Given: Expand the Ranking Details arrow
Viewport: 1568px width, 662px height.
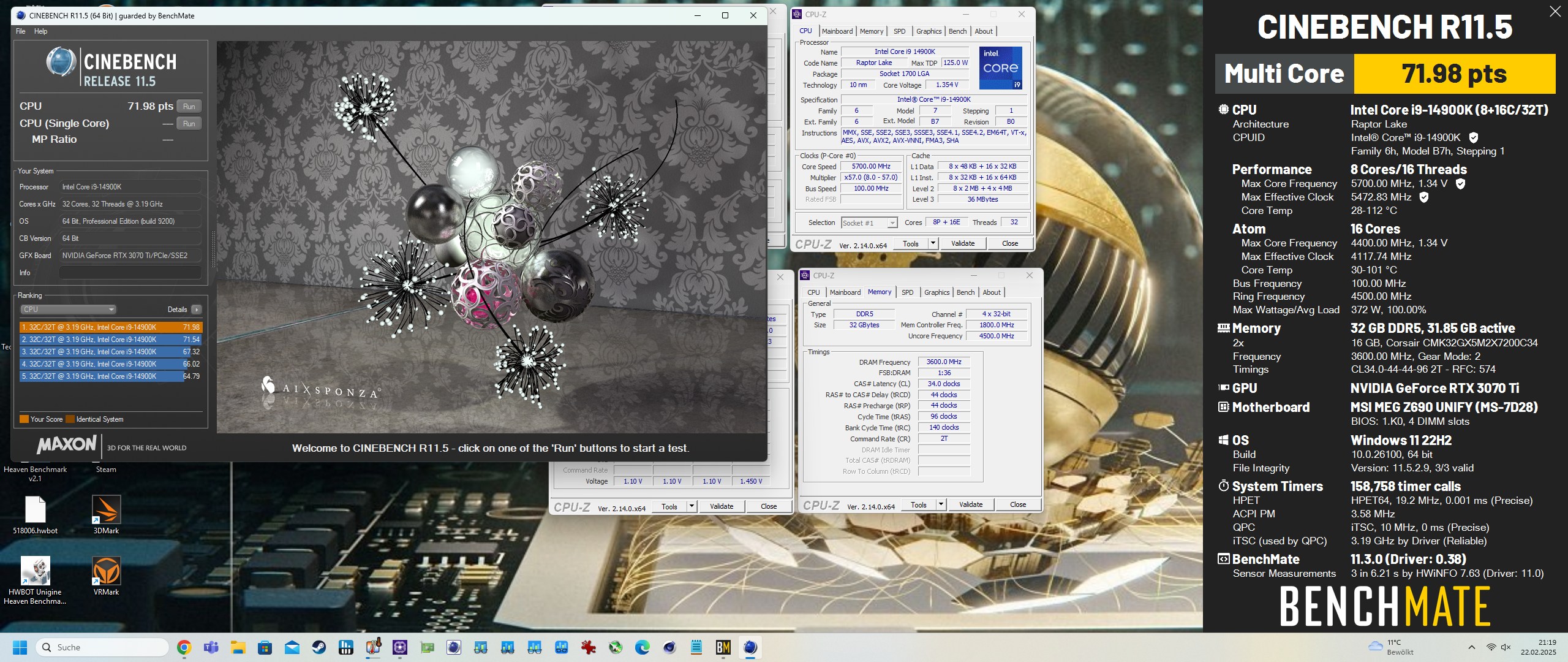Looking at the screenshot, I should click(x=196, y=310).
